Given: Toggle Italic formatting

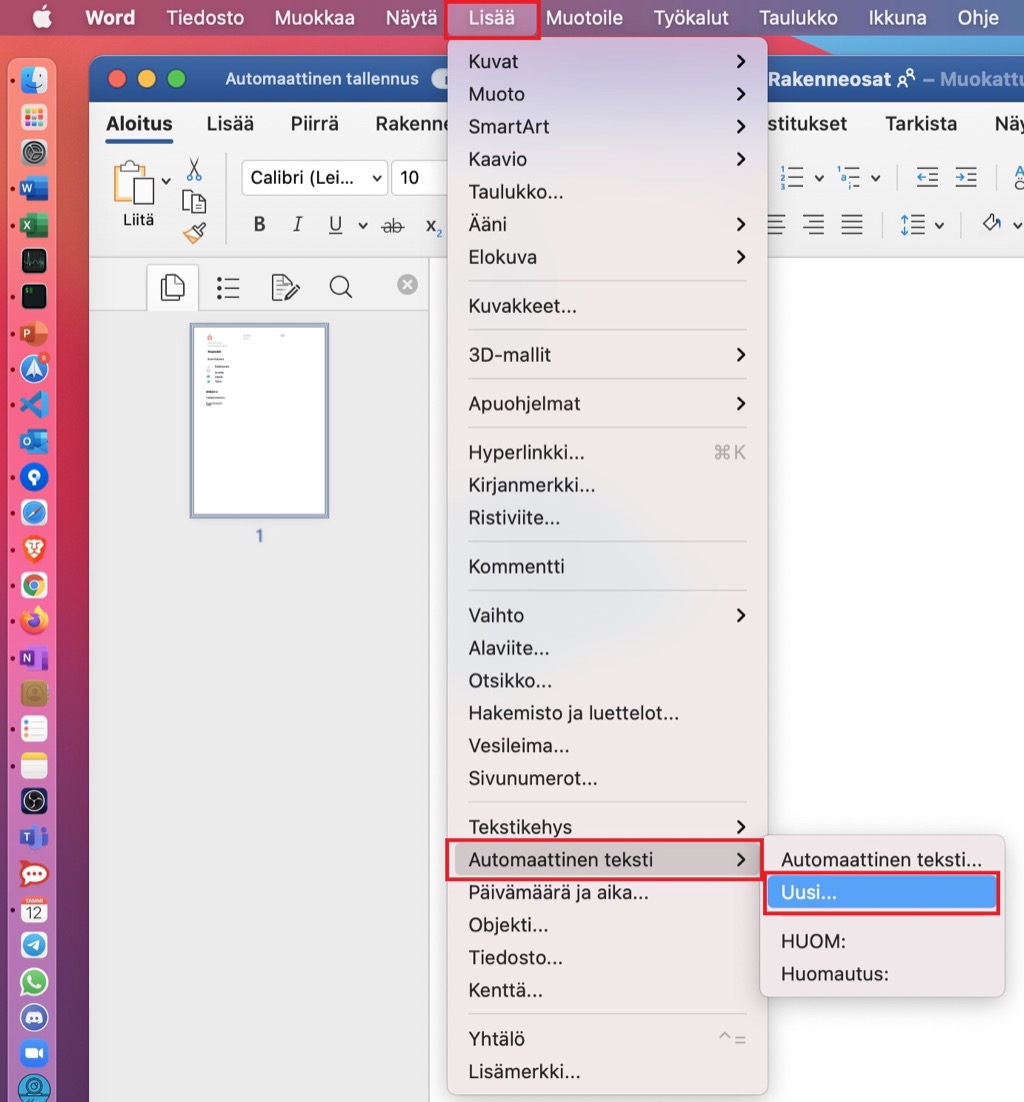Looking at the screenshot, I should coord(297,225).
